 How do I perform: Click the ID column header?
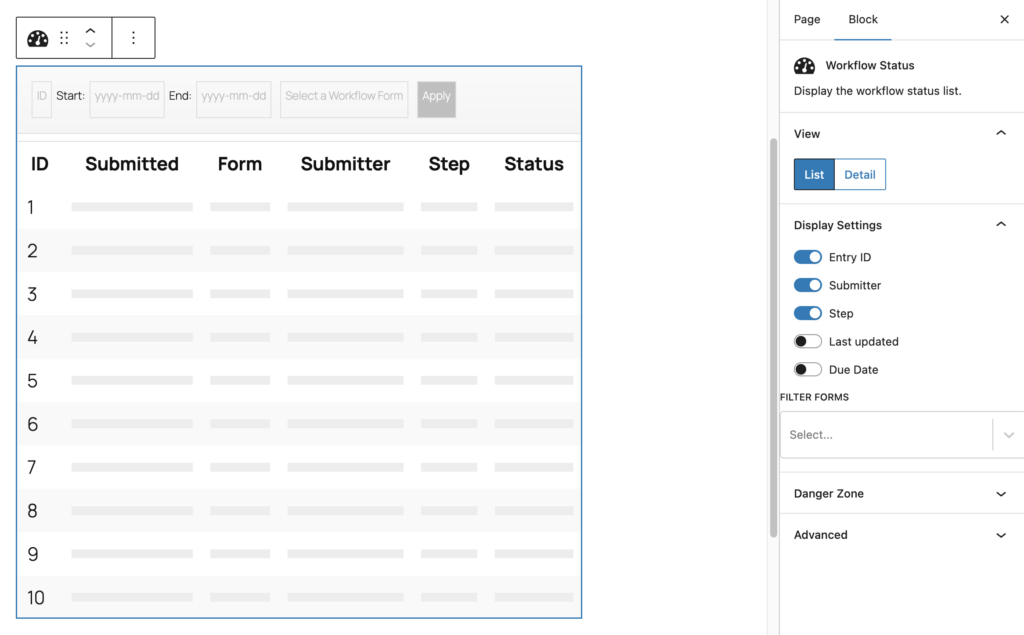(x=40, y=164)
